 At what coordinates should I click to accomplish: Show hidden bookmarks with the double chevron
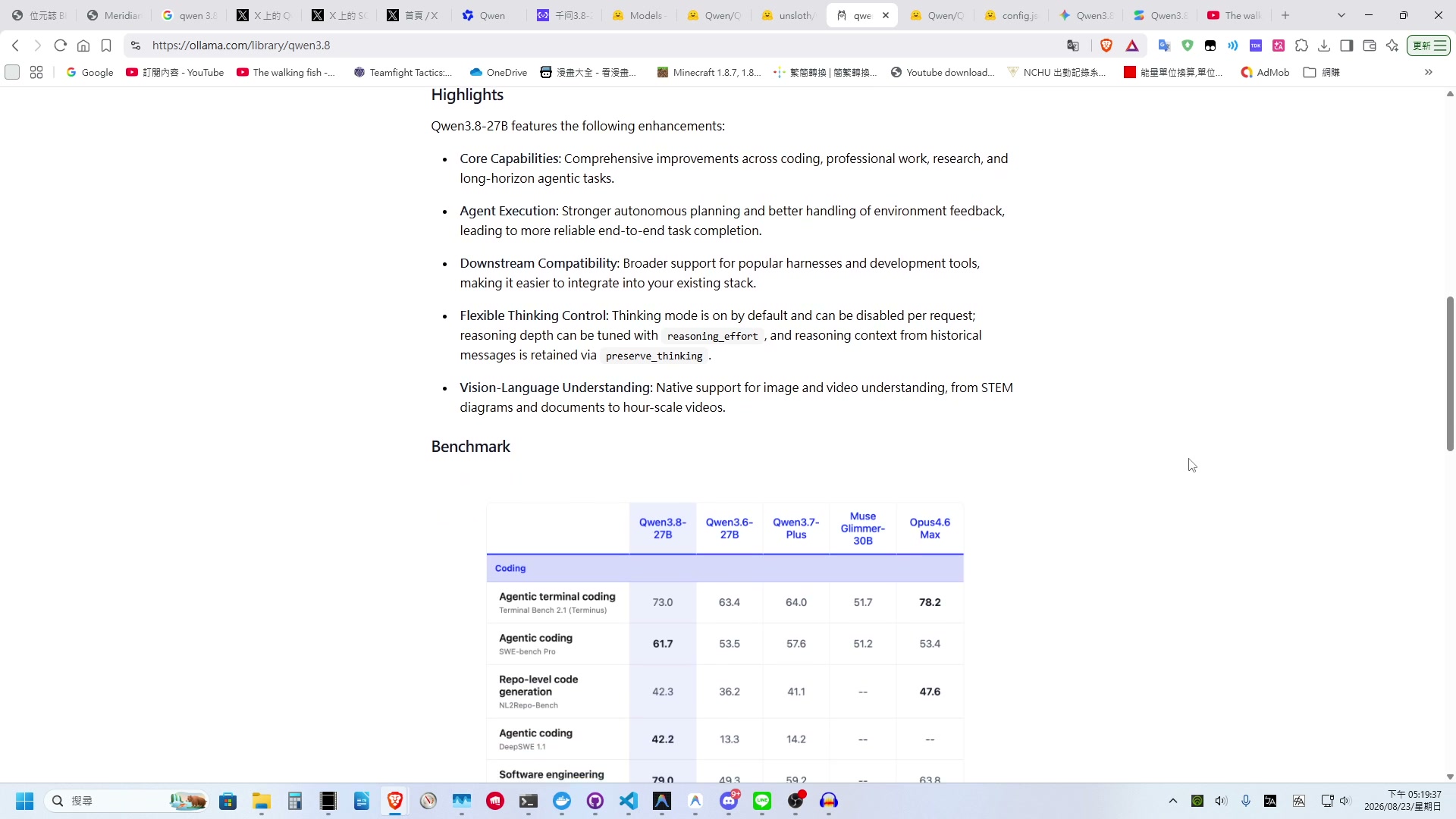pos(1429,72)
